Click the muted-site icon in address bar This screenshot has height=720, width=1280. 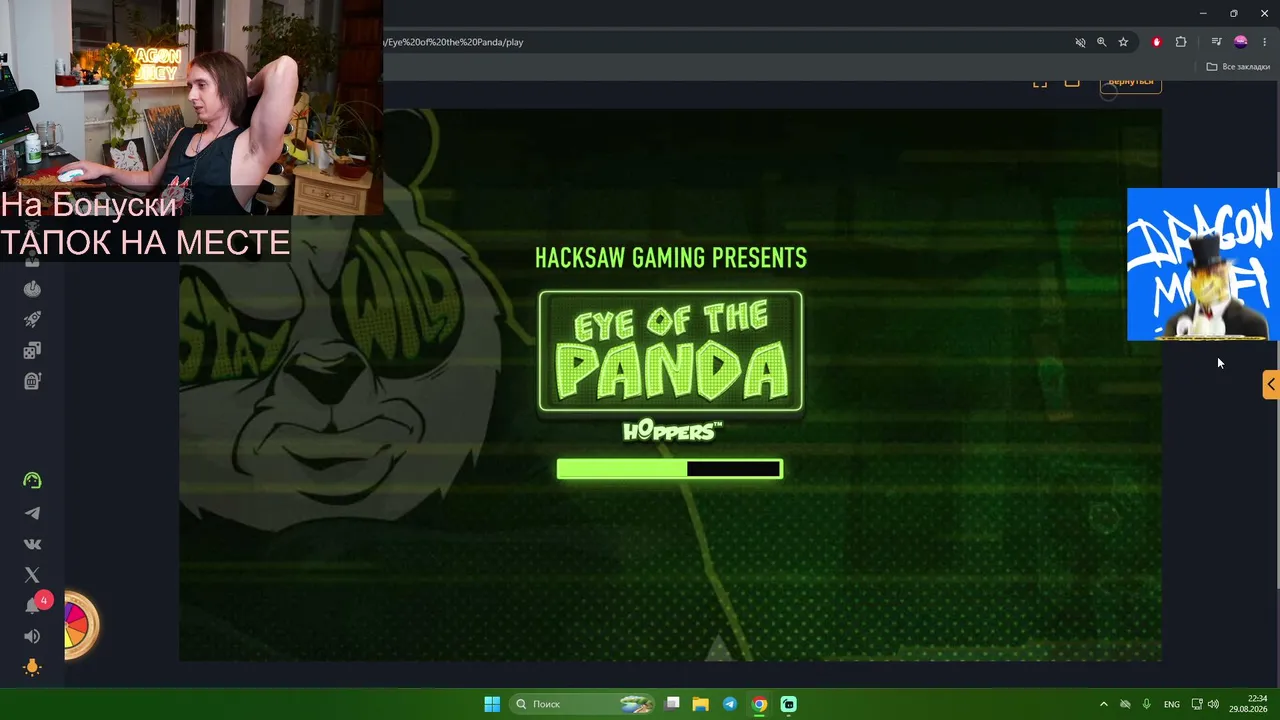click(x=1080, y=42)
